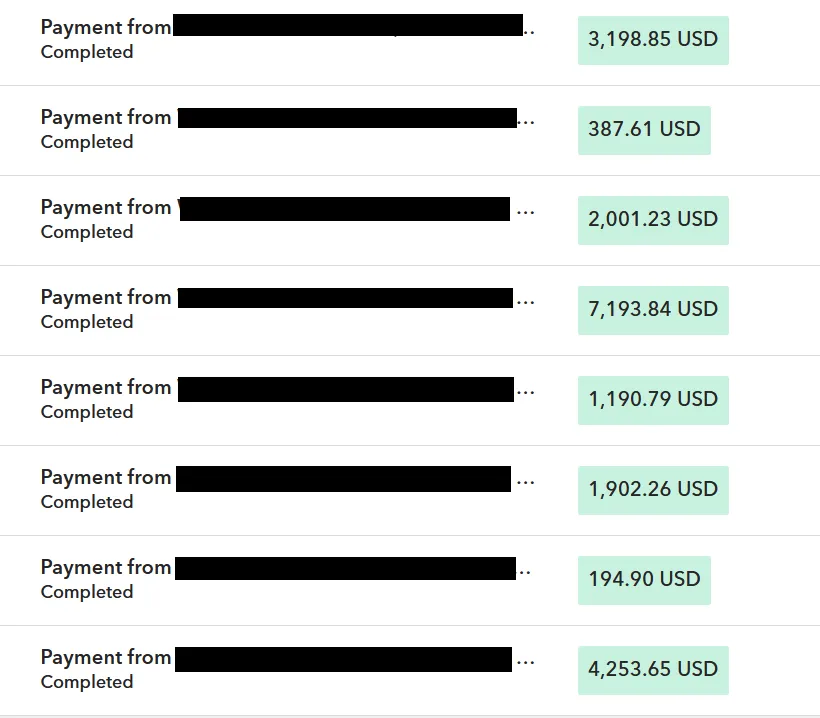The width and height of the screenshot is (820, 718).
Task: Click Payment from text for 1,902.26 payment
Action: click(x=106, y=477)
